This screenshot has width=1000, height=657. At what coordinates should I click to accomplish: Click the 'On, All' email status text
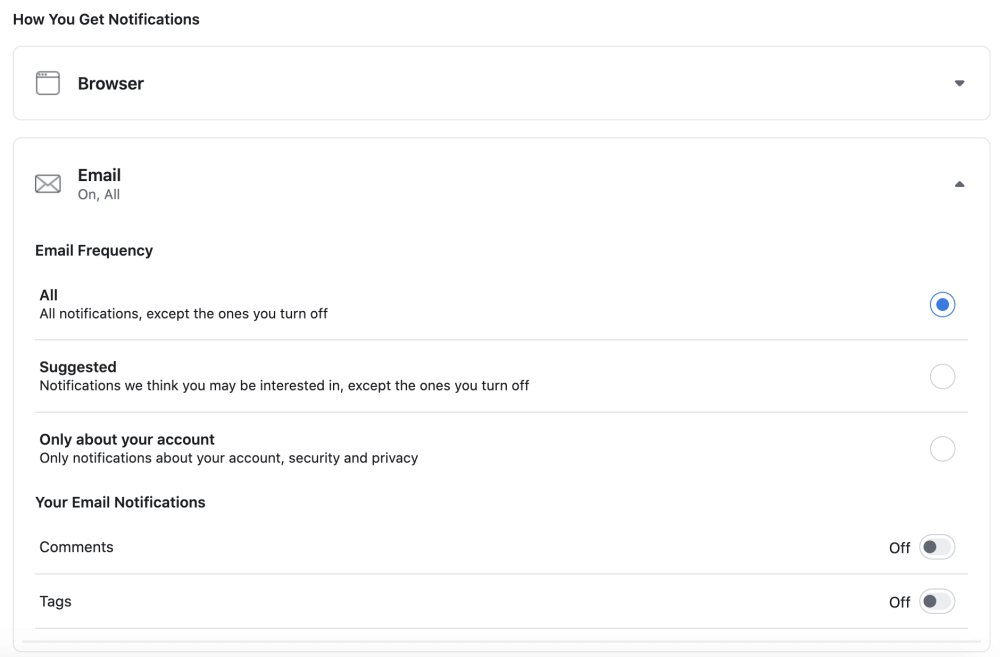click(x=99, y=195)
